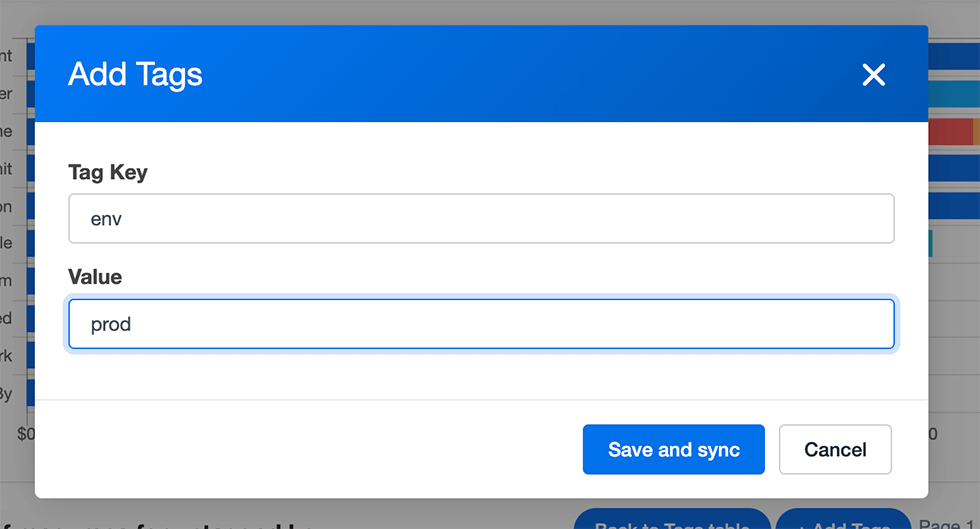Cancel the Add Tags dialog
980x529 pixels.
[x=835, y=450]
